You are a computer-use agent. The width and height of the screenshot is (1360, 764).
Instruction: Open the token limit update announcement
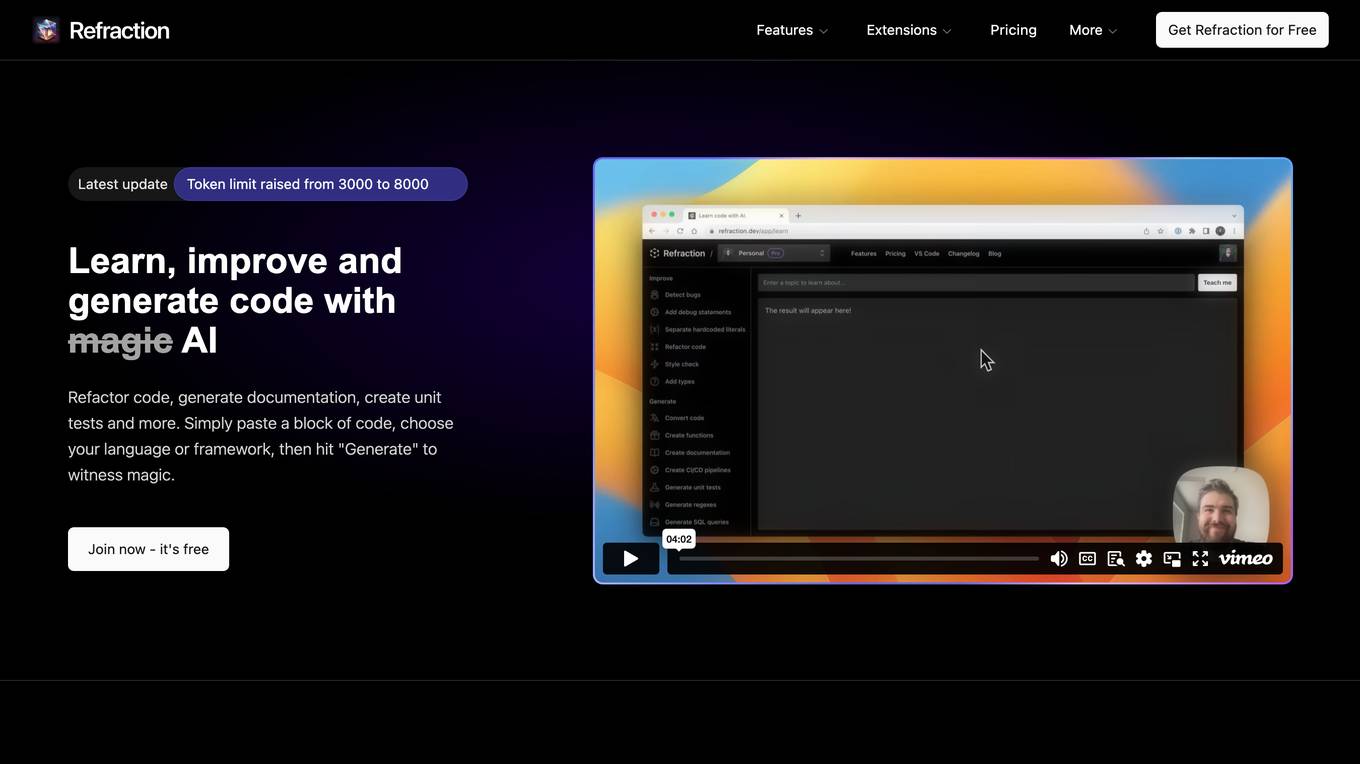pyautogui.click(x=320, y=184)
